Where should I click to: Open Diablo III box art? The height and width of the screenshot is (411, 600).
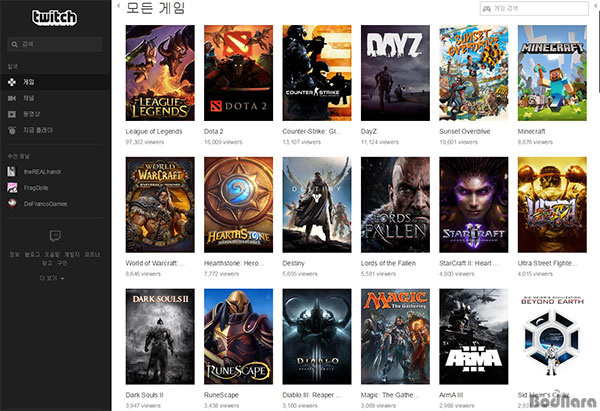point(317,336)
